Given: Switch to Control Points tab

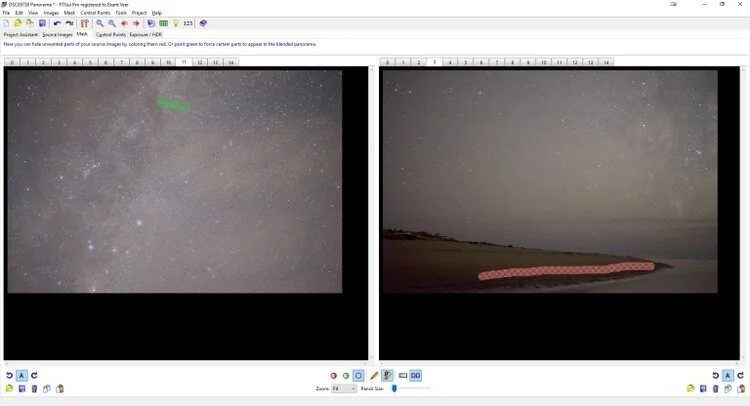Looking at the screenshot, I should coord(110,34).
